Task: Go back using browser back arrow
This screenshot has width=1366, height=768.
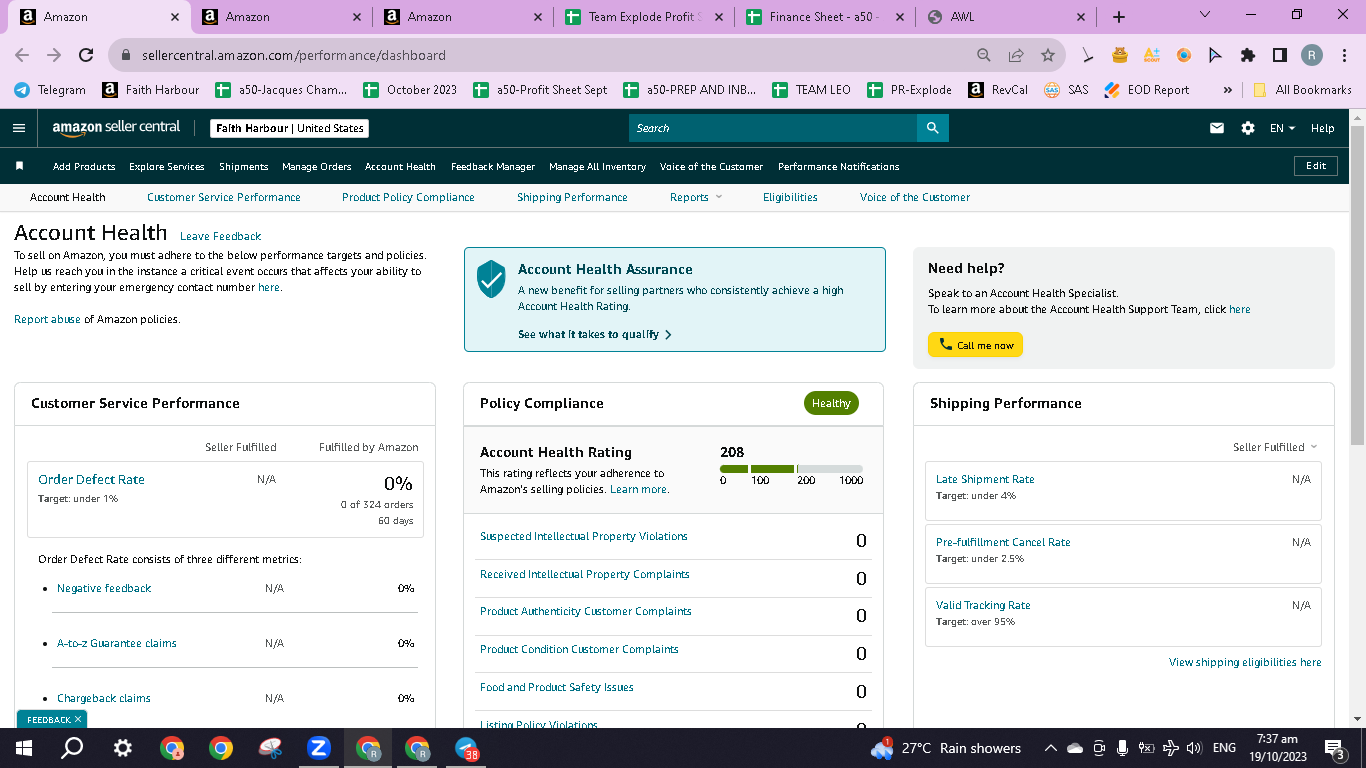Action: coord(22,55)
